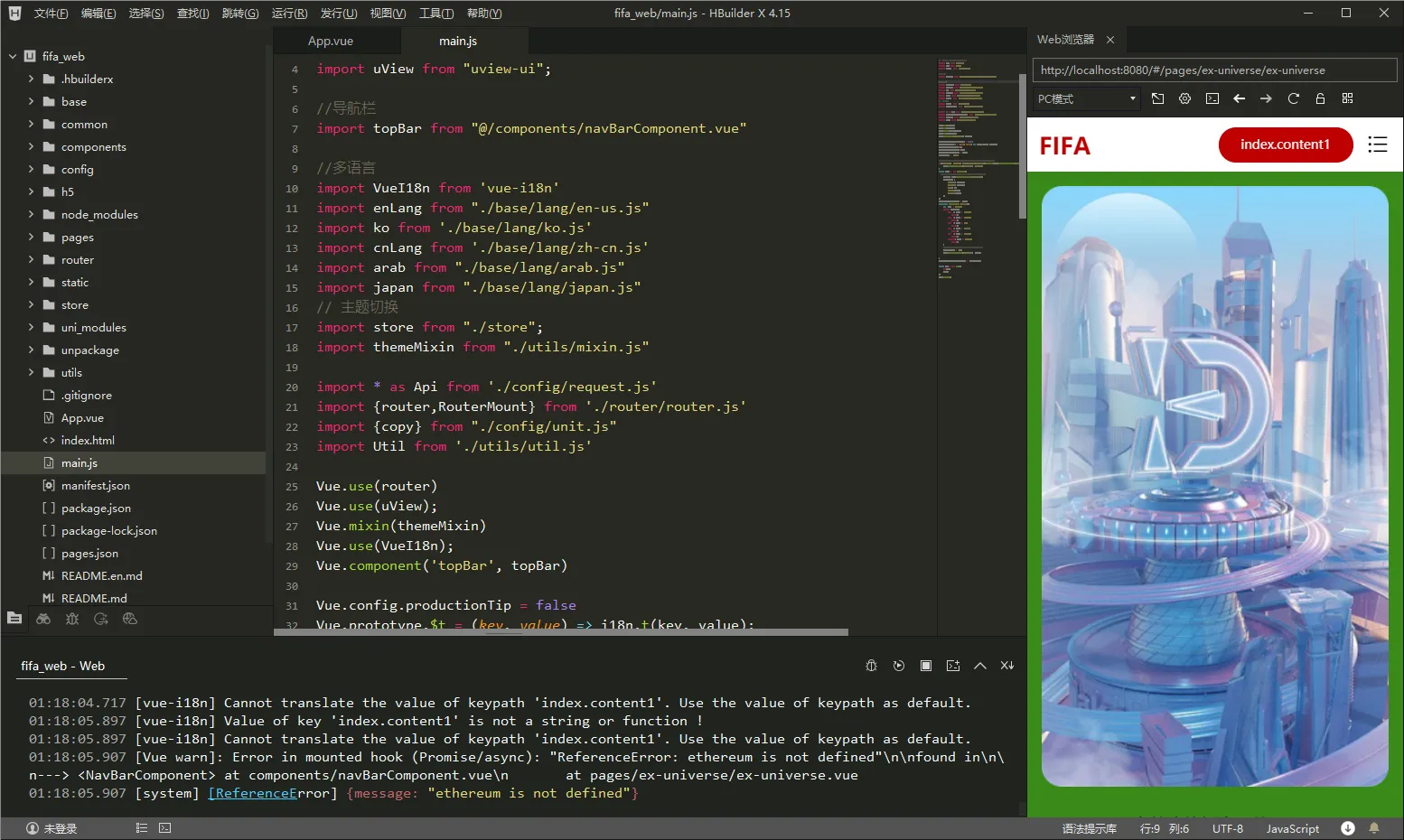Image resolution: width=1404 pixels, height=840 pixels.
Task: Open the PC模式 device mode dropdown
Action: click(1086, 98)
